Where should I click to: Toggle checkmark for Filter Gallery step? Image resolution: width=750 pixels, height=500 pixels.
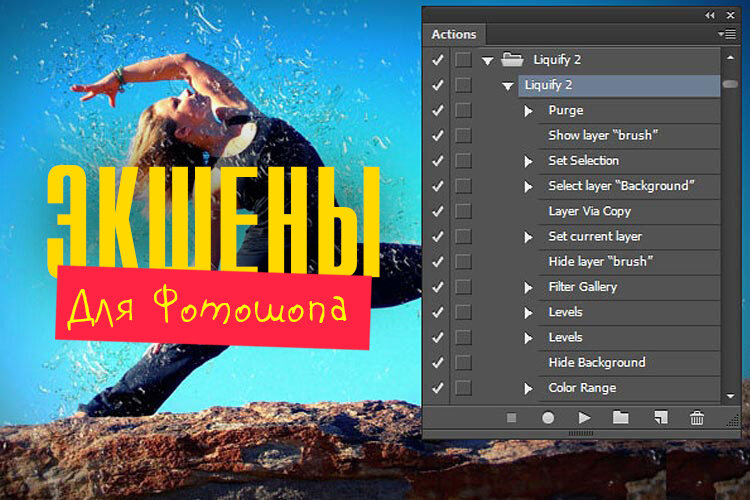[437, 287]
